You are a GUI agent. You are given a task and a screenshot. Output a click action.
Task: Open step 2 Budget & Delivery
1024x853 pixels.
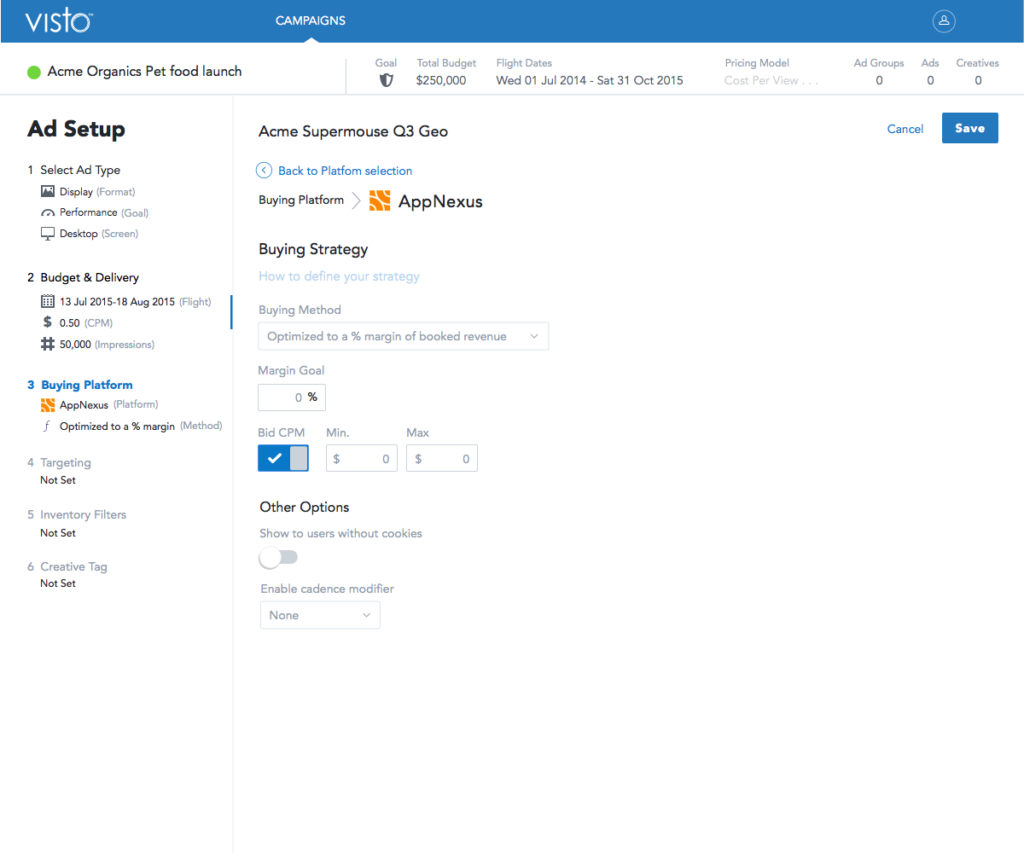(x=83, y=278)
